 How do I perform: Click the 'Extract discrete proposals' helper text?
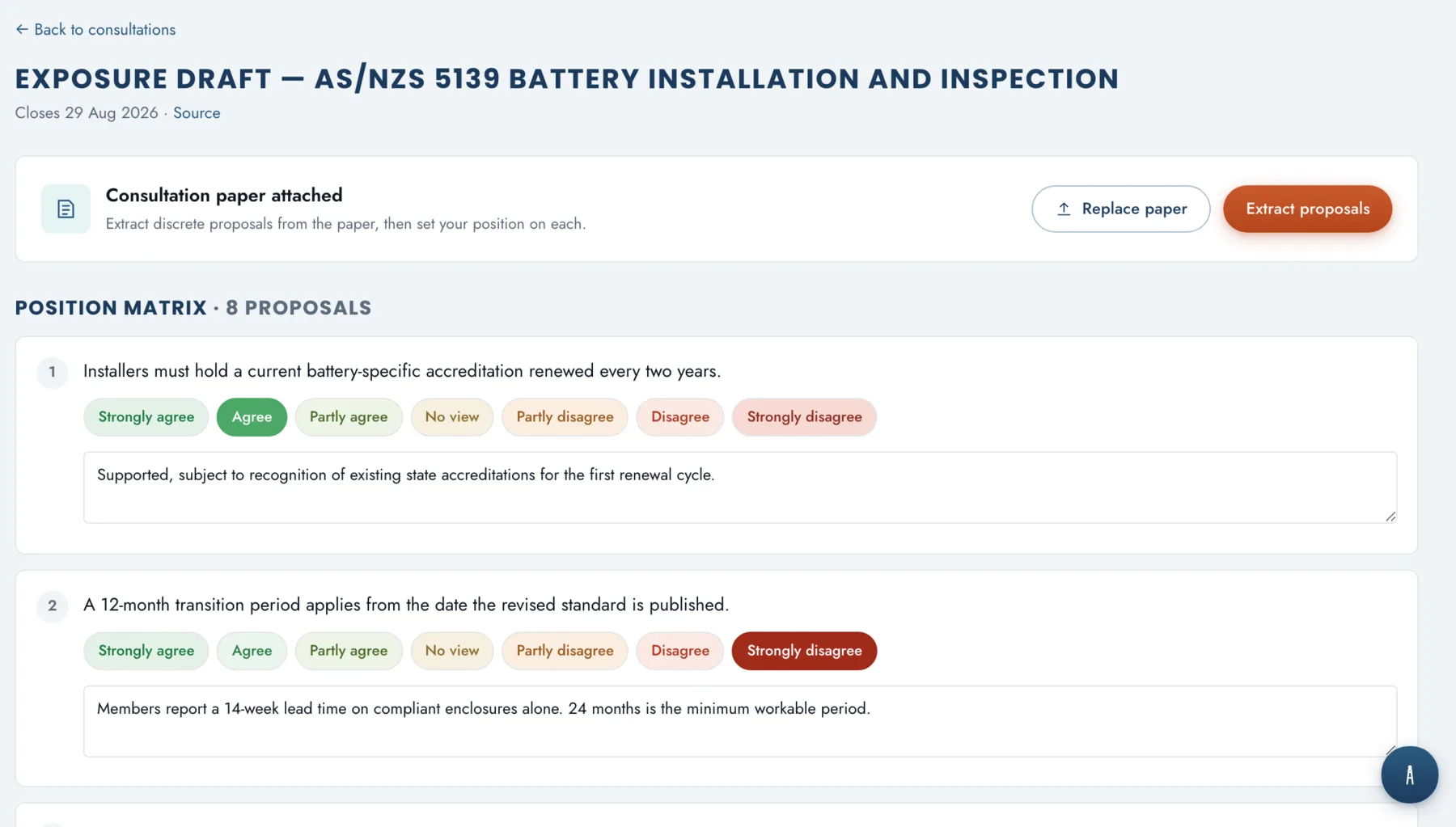tap(345, 224)
